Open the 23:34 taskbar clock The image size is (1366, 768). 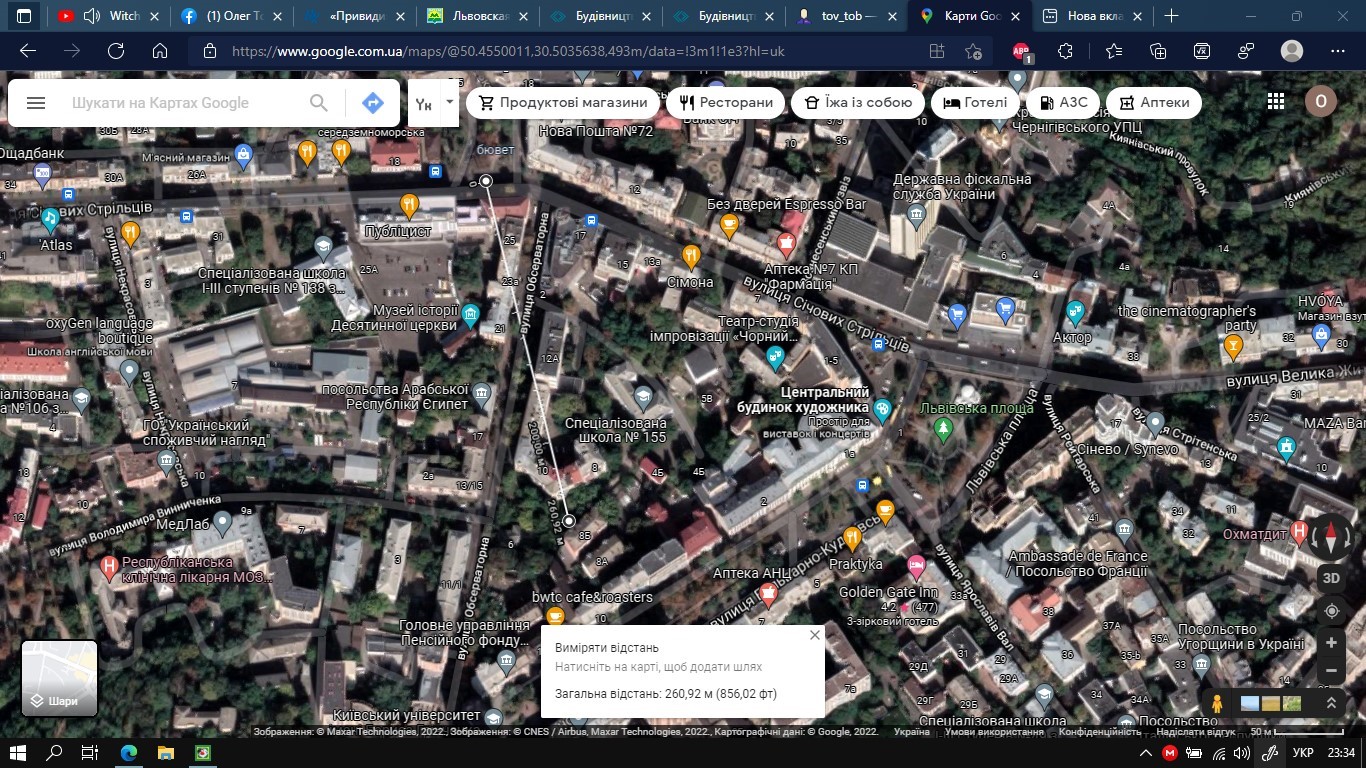[x=1342, y=753]
